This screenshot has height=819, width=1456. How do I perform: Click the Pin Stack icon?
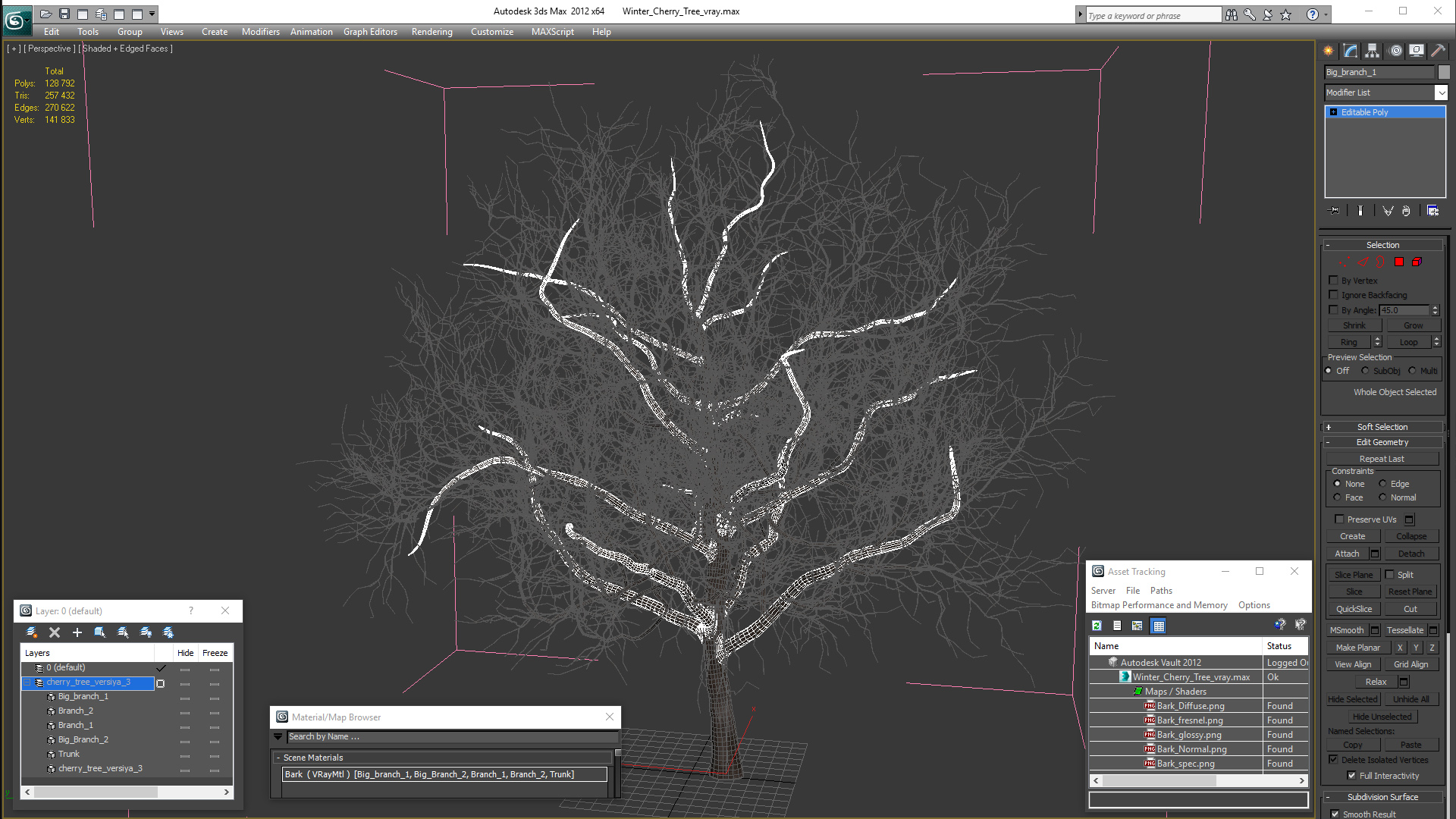[x=1335, y=211]
